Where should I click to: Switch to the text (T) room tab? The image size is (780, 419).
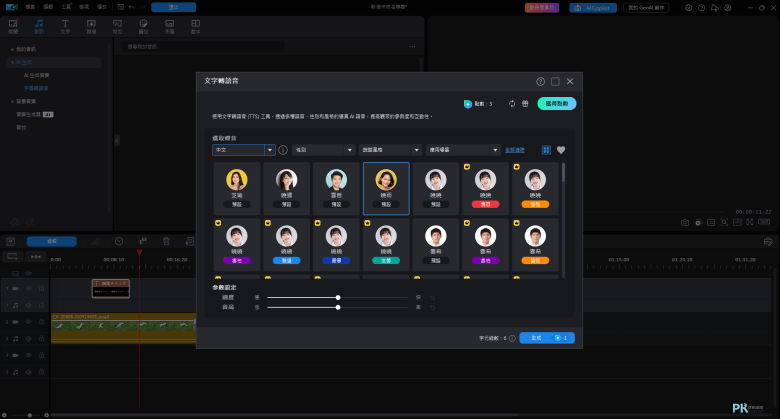coord(65,26)
